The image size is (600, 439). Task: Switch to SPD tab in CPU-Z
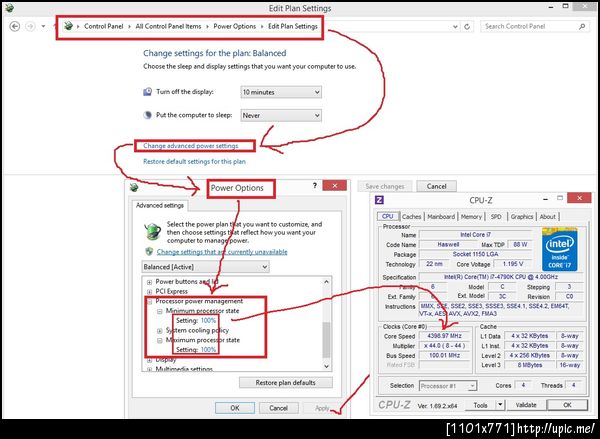(496, 217)
